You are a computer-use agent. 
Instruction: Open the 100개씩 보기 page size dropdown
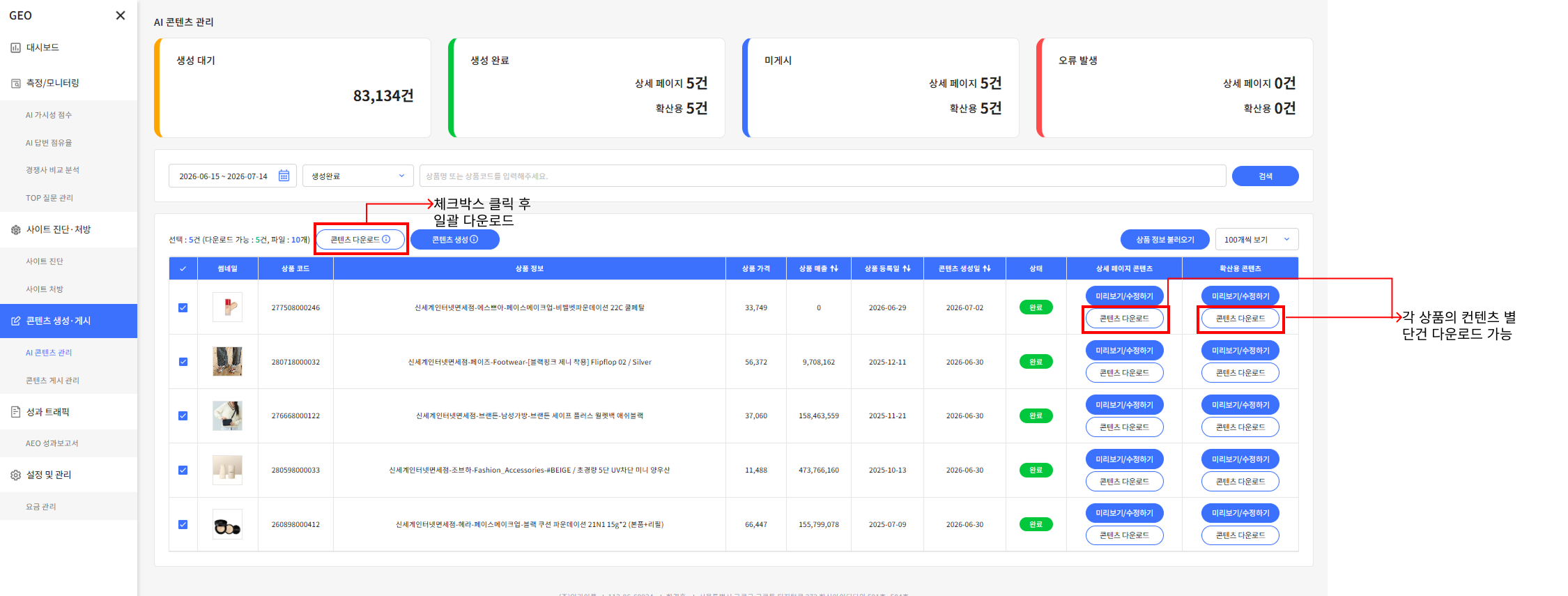pyautogui.click(x=1256, y=239)
